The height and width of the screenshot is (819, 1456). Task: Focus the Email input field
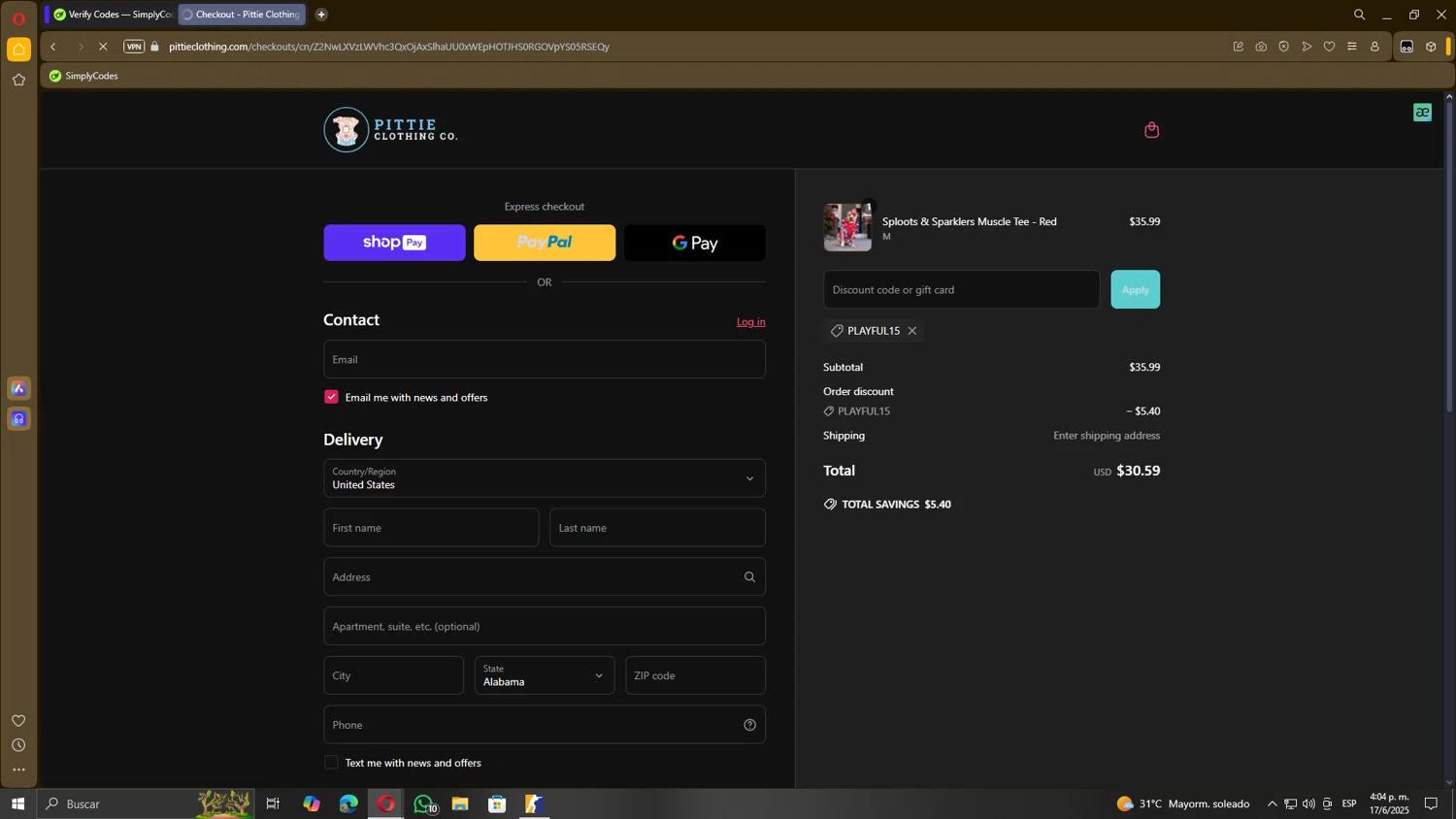click(544, 359)
